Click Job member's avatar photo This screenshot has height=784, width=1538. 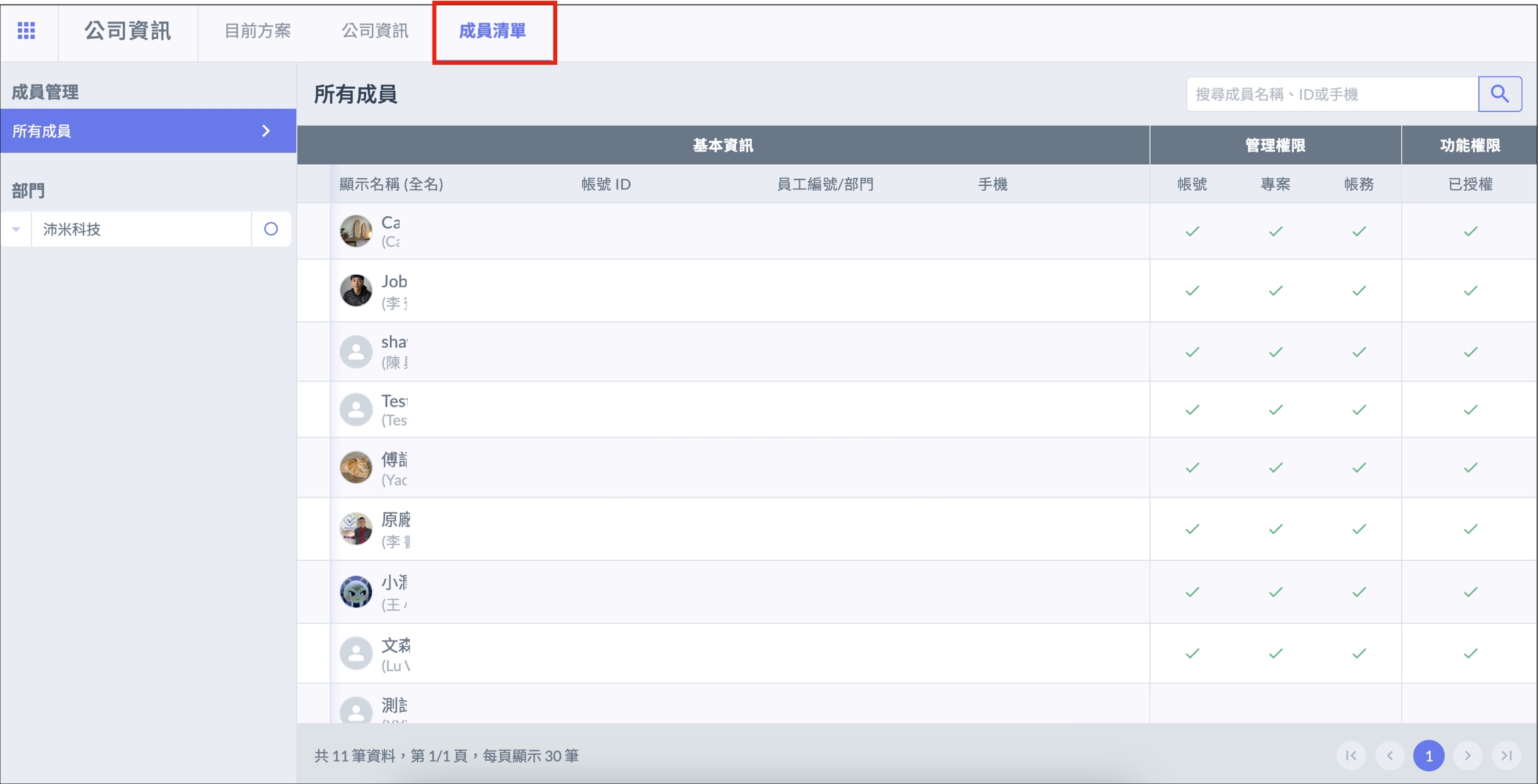[x=356, y=290]
